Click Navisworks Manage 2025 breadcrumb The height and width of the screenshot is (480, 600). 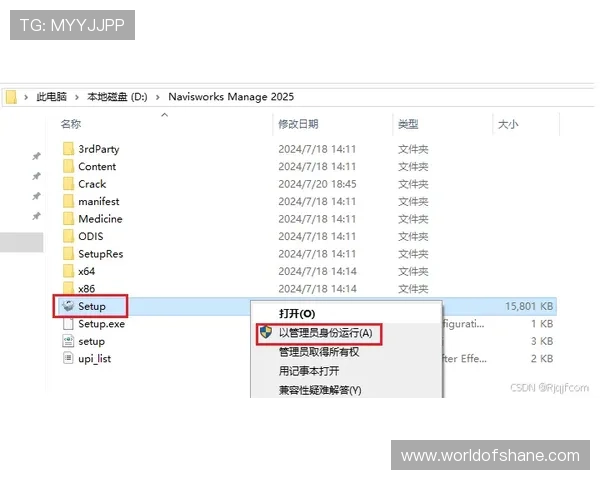pyautogui.click(x=231, y=97)
